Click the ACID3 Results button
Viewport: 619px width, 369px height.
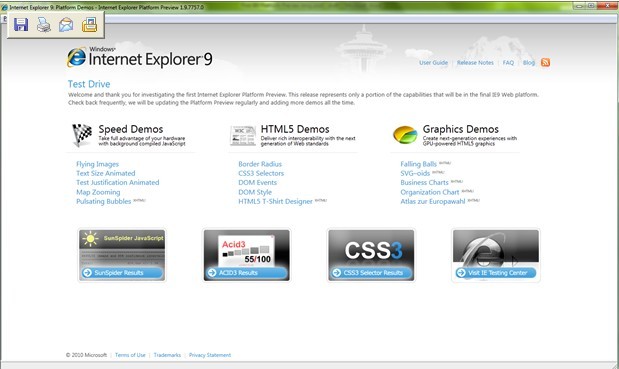click(x=247, y=273)
